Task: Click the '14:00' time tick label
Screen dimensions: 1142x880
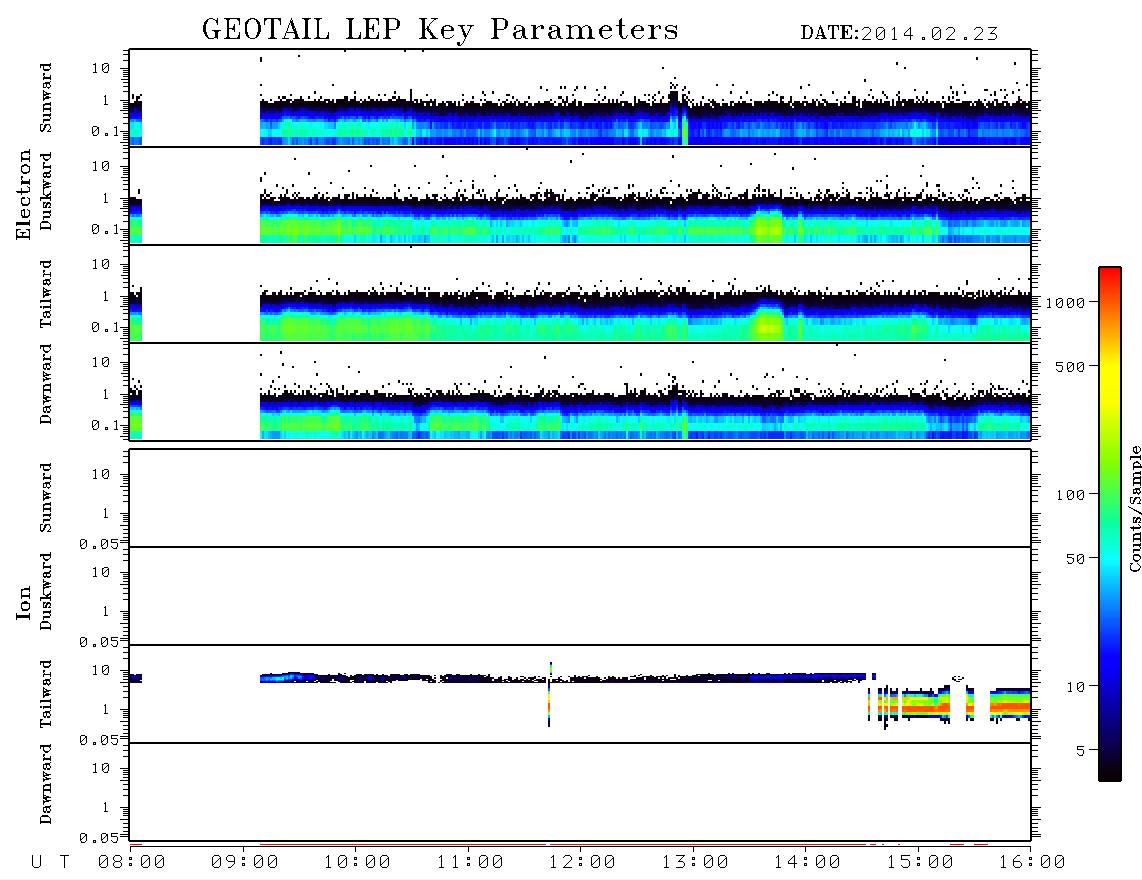Action: pos(807,863)
